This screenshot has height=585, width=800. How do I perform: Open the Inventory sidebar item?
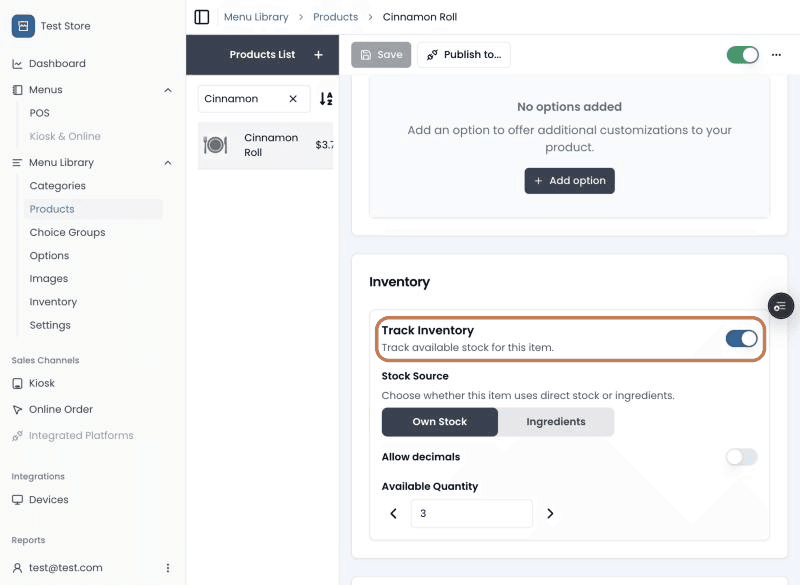[x=53, y=302]
